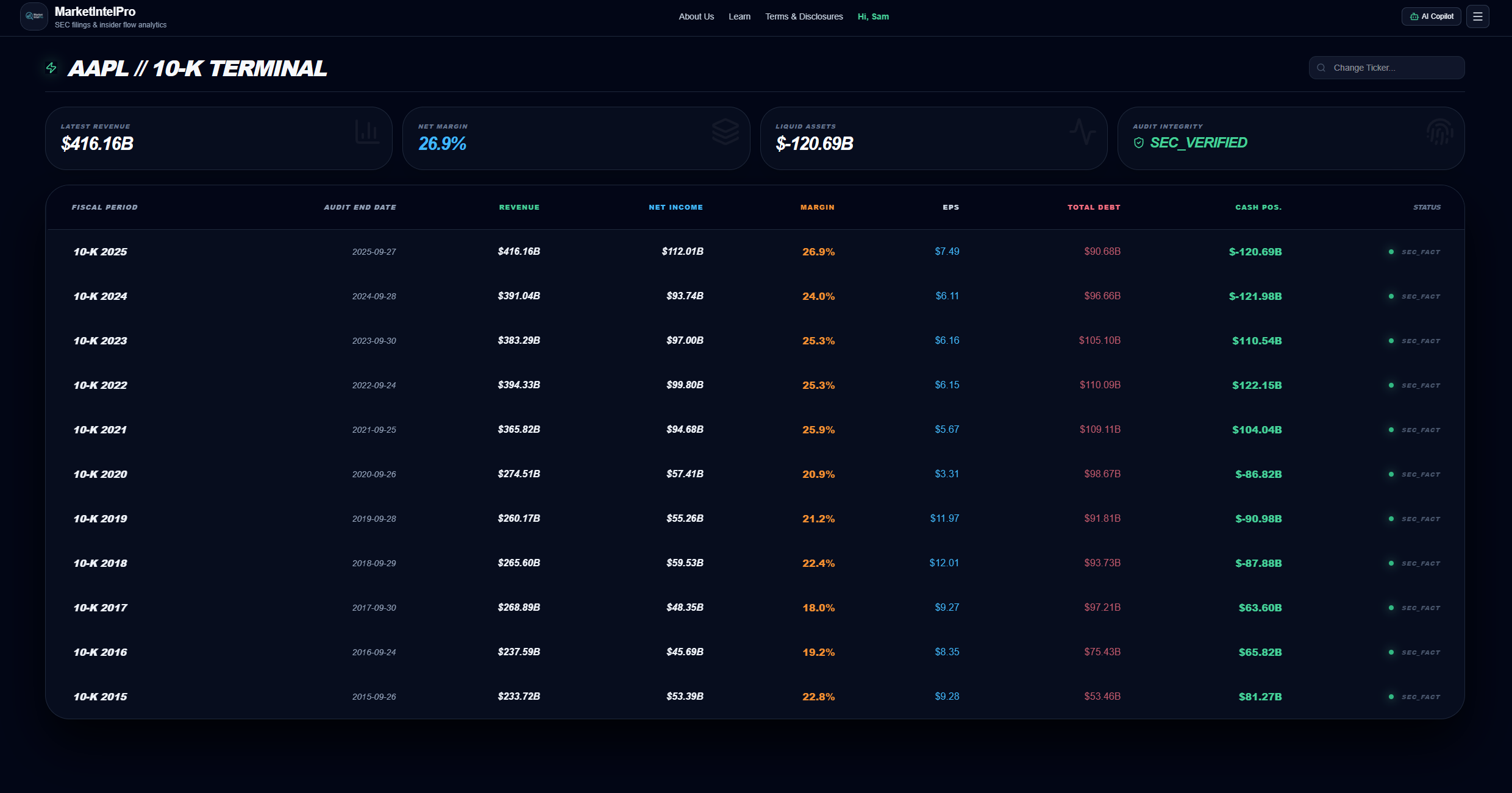Select the 10-K 2025 fiscal period row

pyautogui.click(x=100, y=252)
